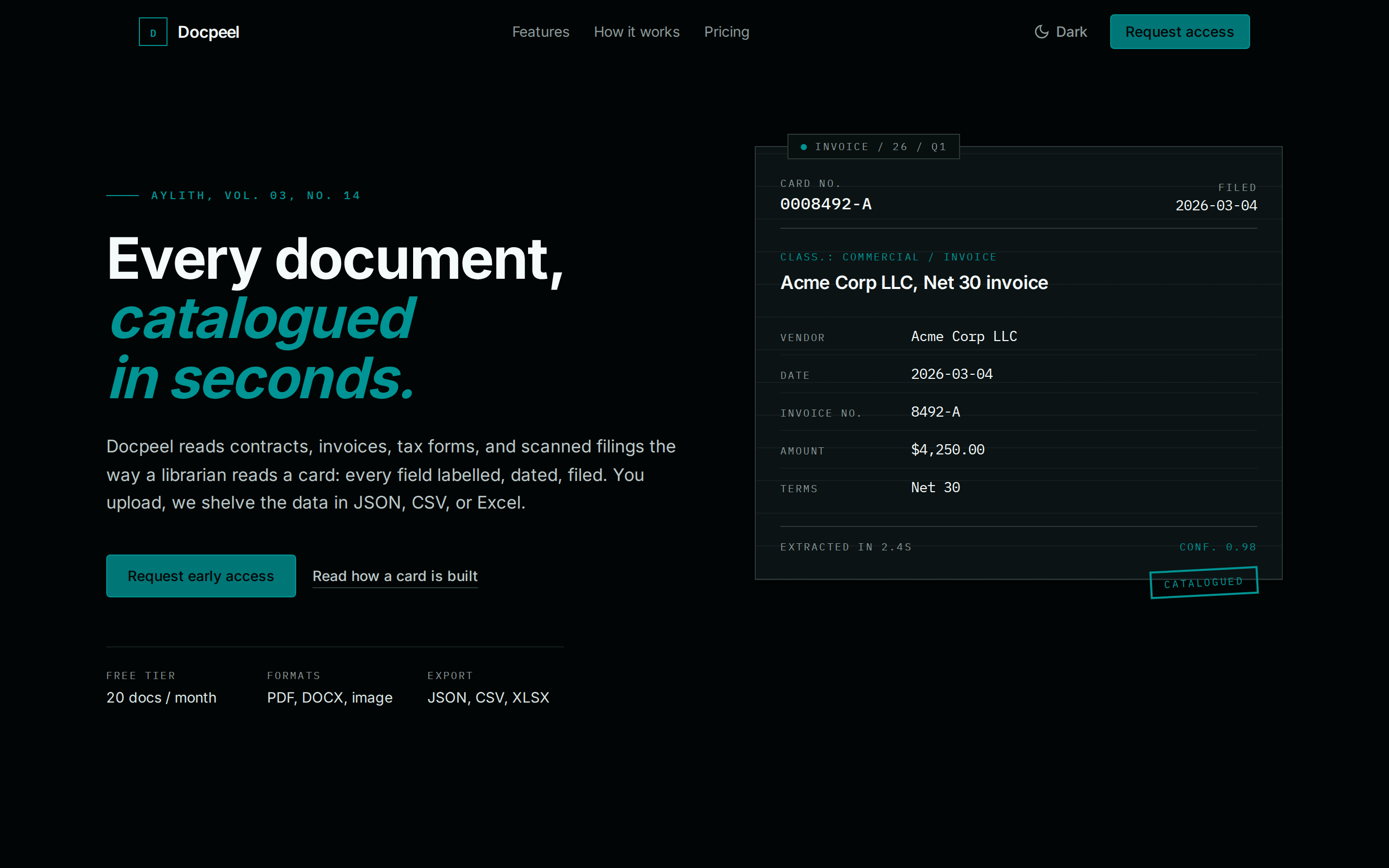The image size is (1389, 868).
Task: Open the Pricing nav link
Action: tap(727, 32)
